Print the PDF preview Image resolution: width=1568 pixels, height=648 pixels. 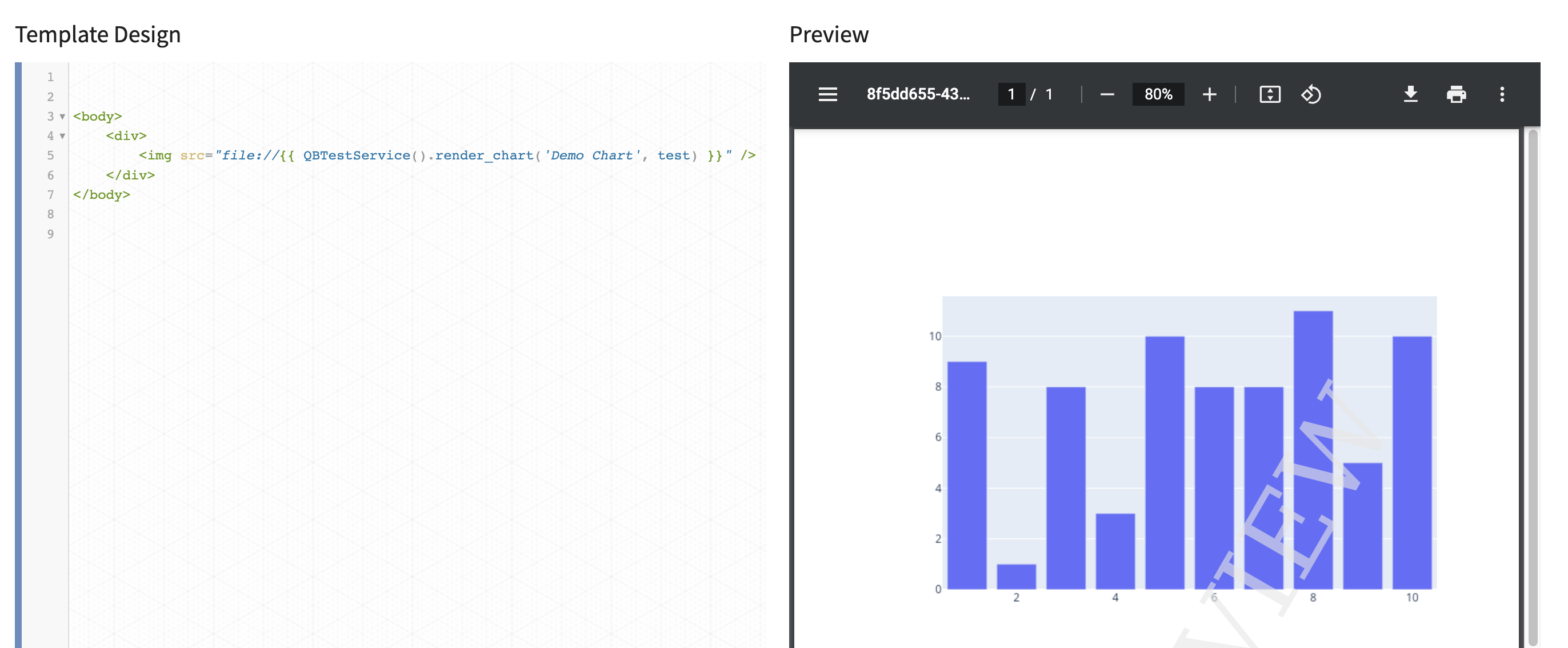[1456, 94]
